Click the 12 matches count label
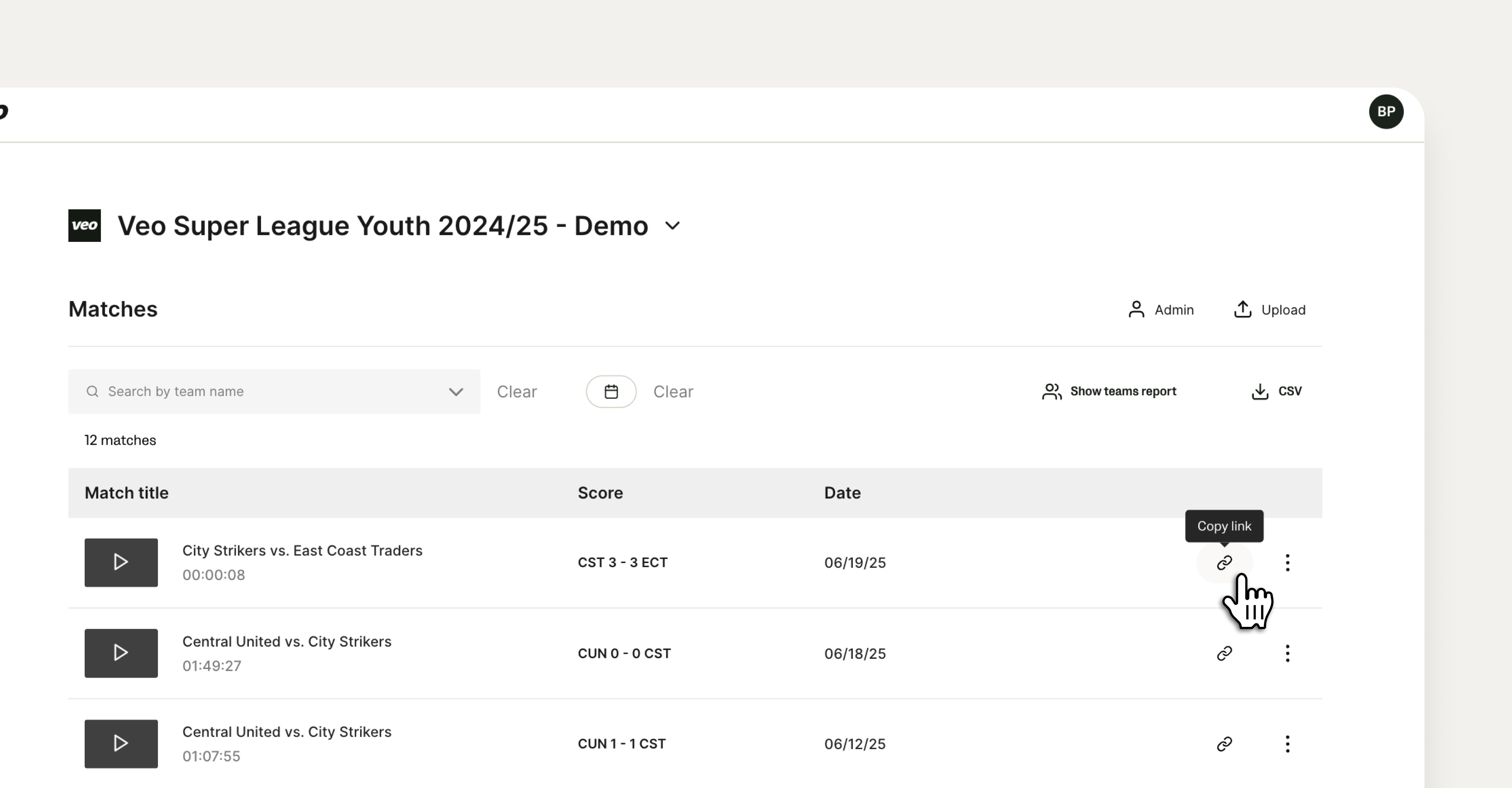The width and height of the screenshot is (1512, 788). (x=120, y=440)
